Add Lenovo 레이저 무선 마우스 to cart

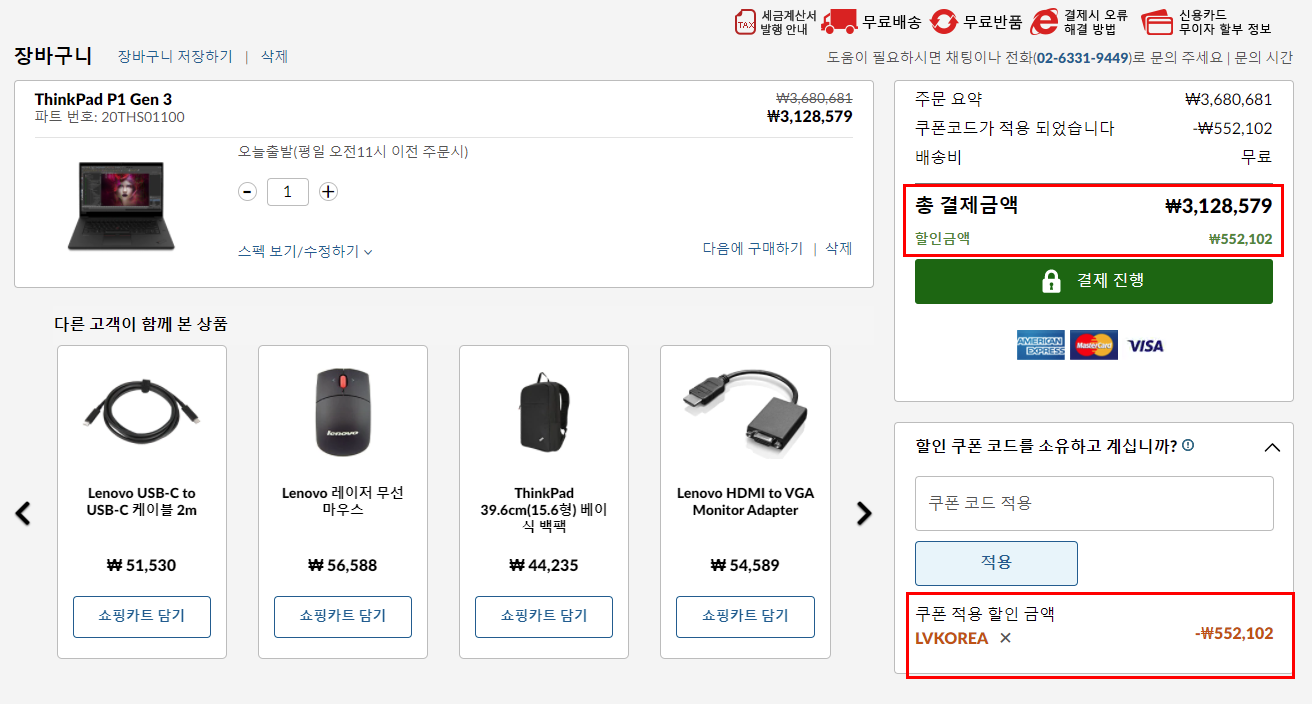click(x=343, y=616)
